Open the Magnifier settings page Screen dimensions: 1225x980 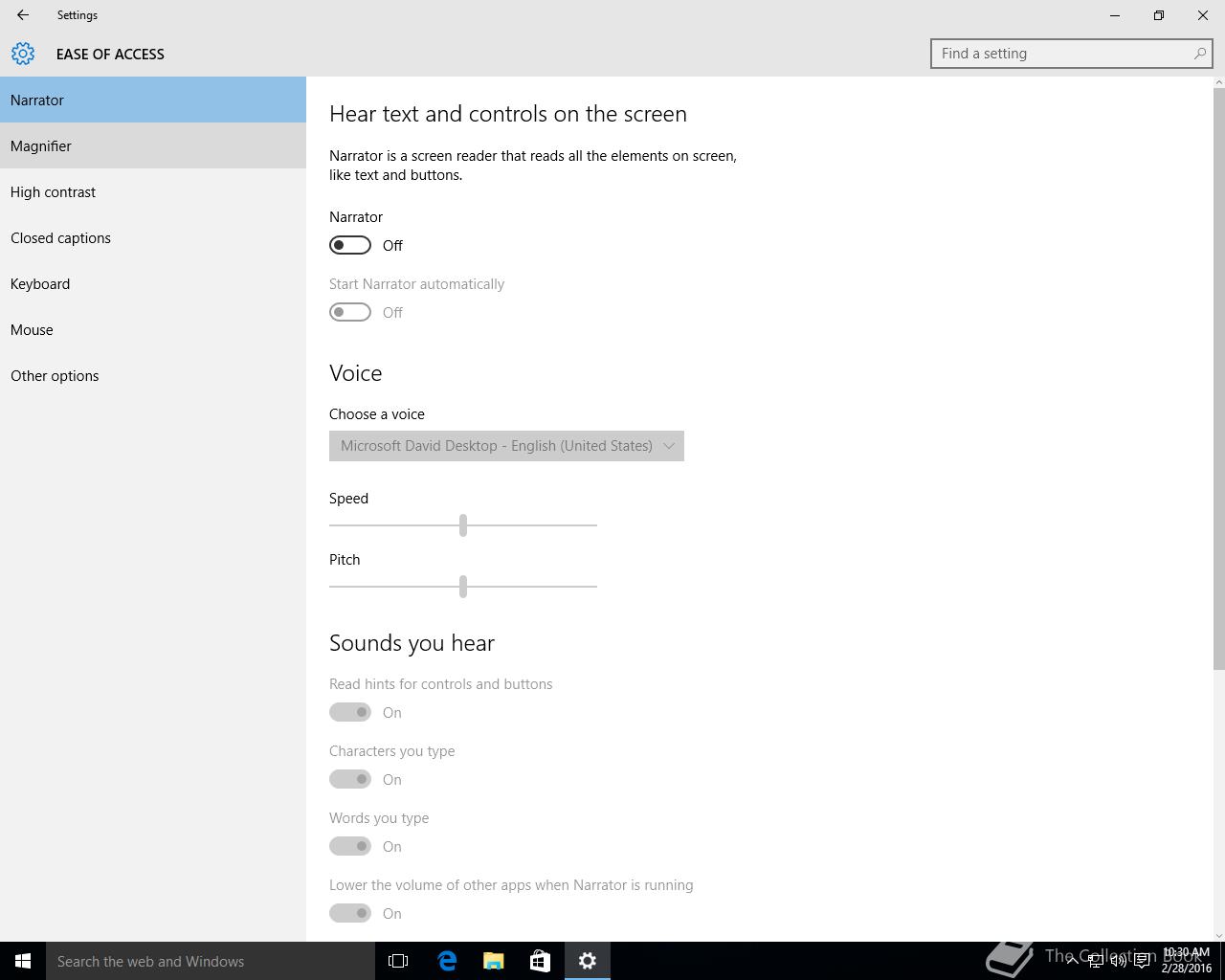click(x=153, y=145)
